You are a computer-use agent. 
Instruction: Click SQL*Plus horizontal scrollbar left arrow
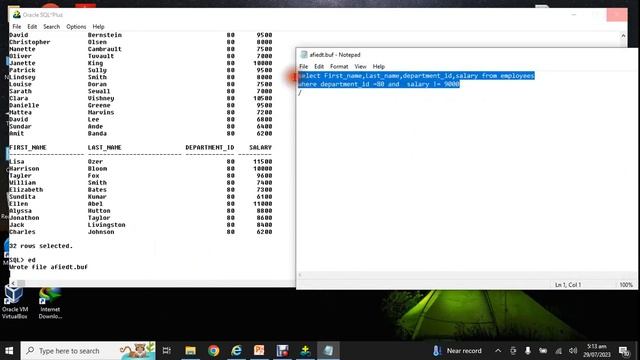(x=13, y=283)
